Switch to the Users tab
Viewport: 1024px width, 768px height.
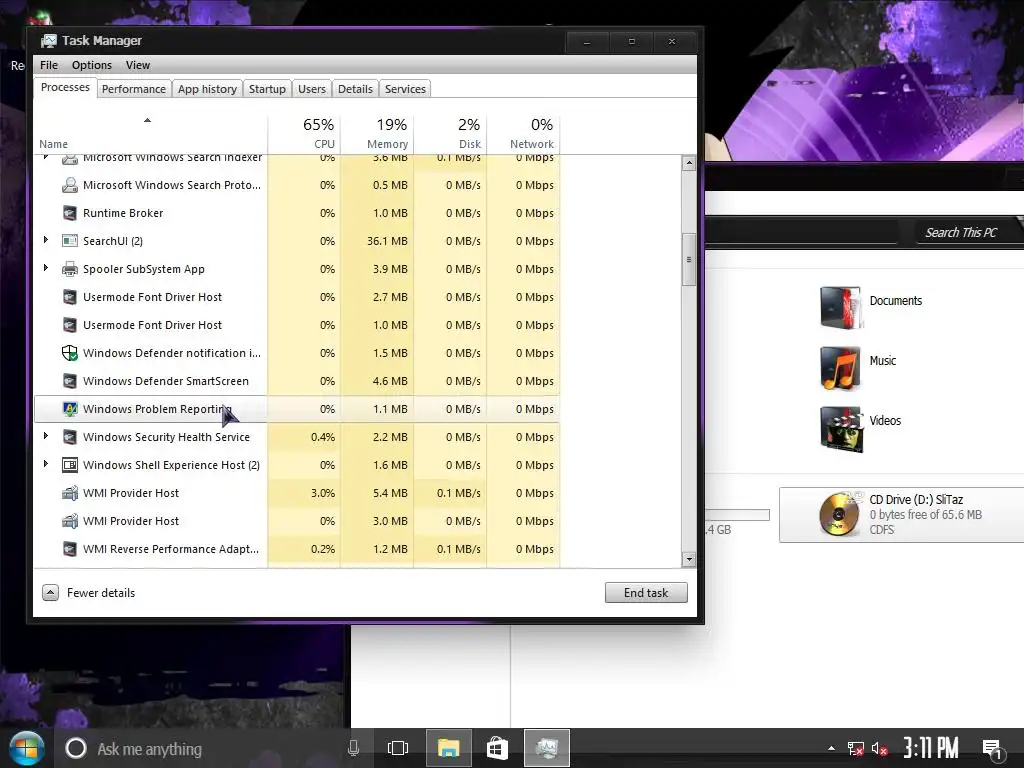pos(312,89)
